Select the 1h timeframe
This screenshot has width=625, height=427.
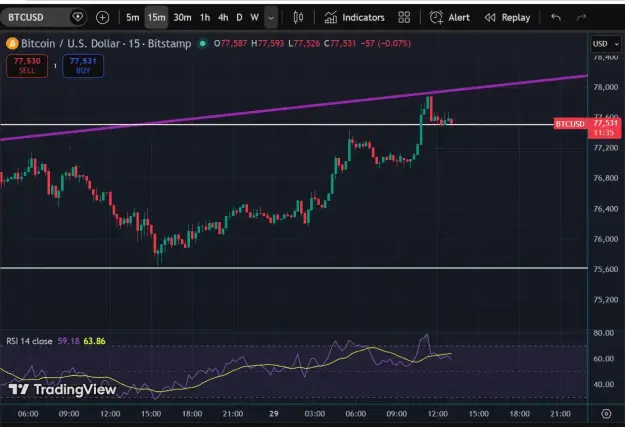[x=205, y=18]
